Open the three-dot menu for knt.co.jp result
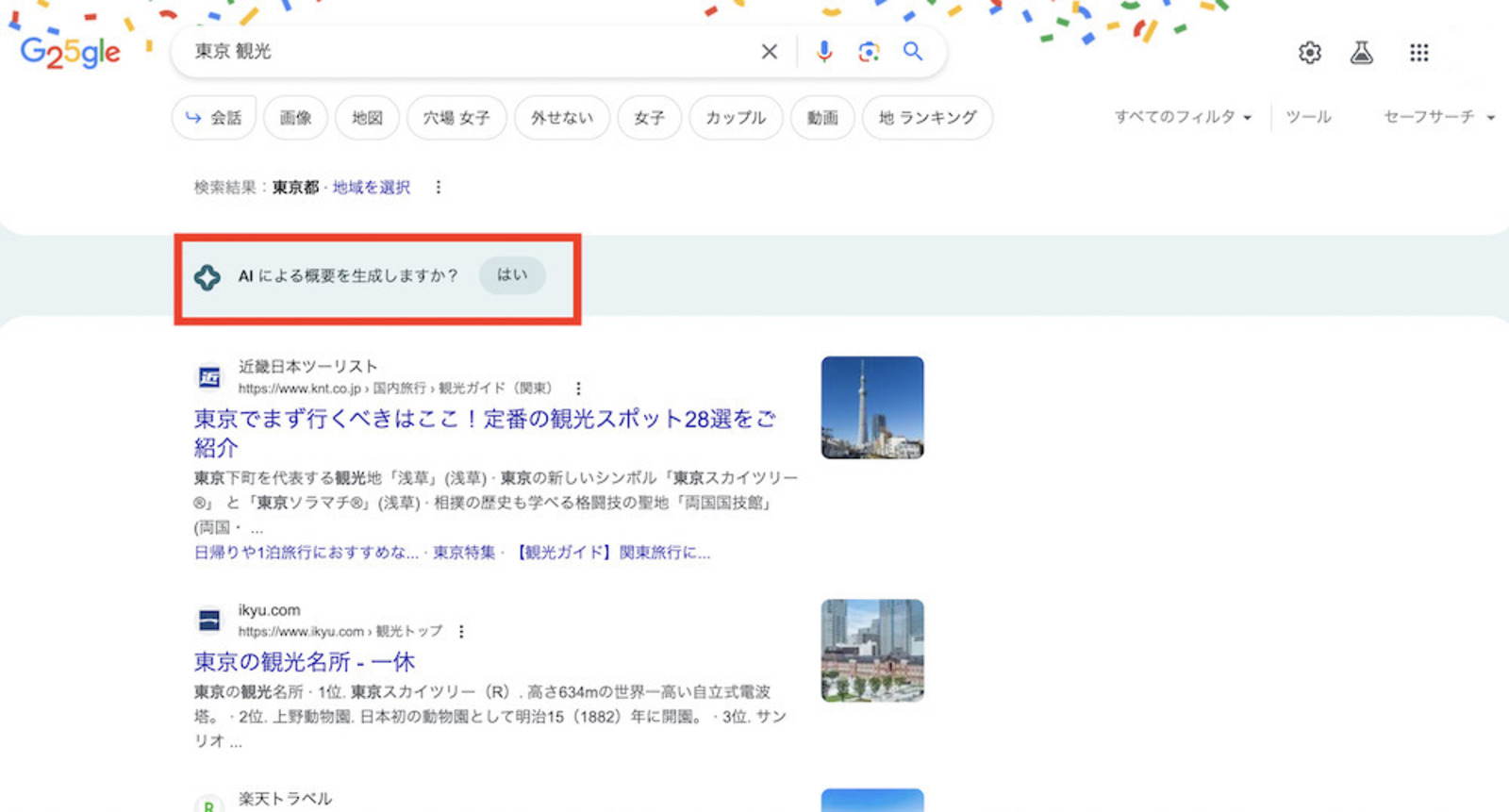This screenshot has height=812, width=1509. coord(578,389)
